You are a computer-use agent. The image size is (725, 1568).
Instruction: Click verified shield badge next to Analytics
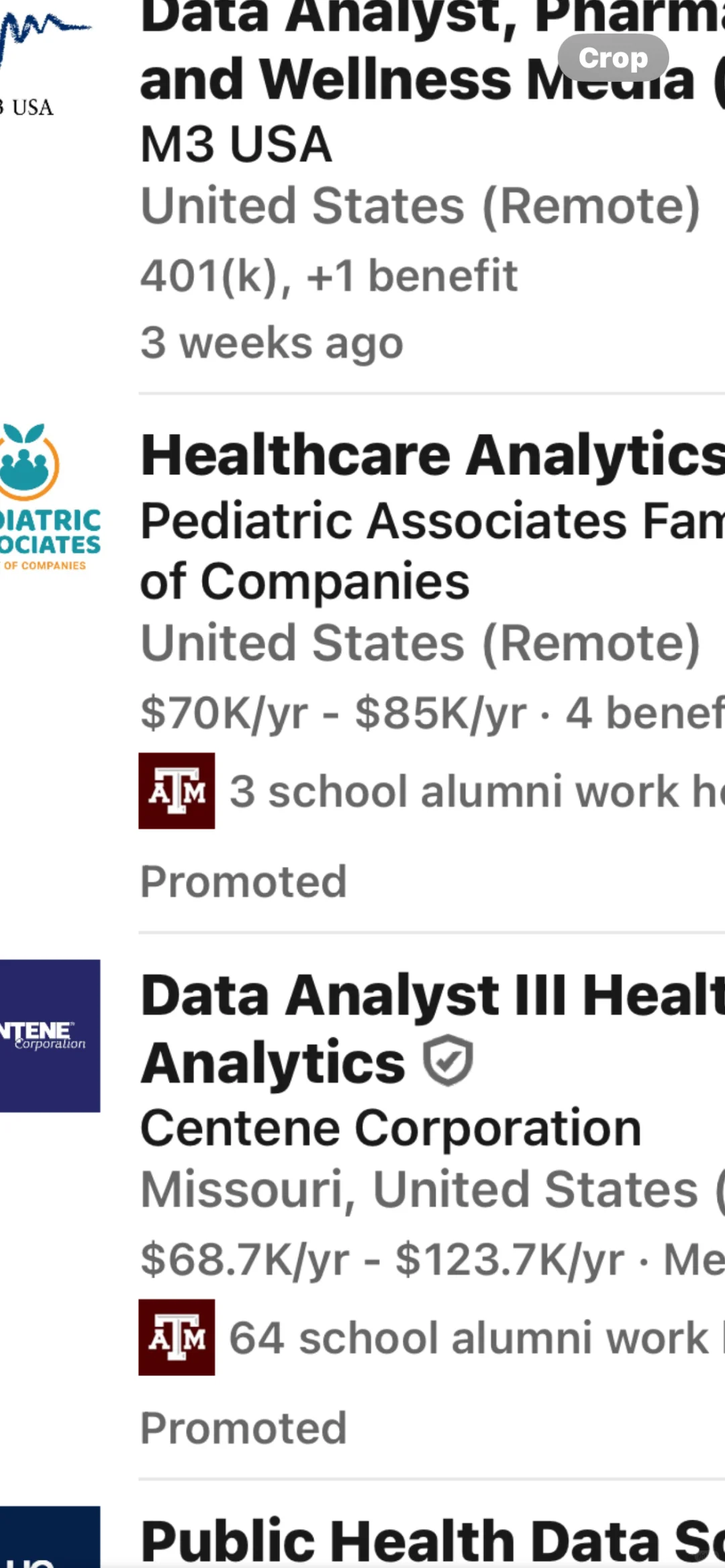[x=448, y=1061]
